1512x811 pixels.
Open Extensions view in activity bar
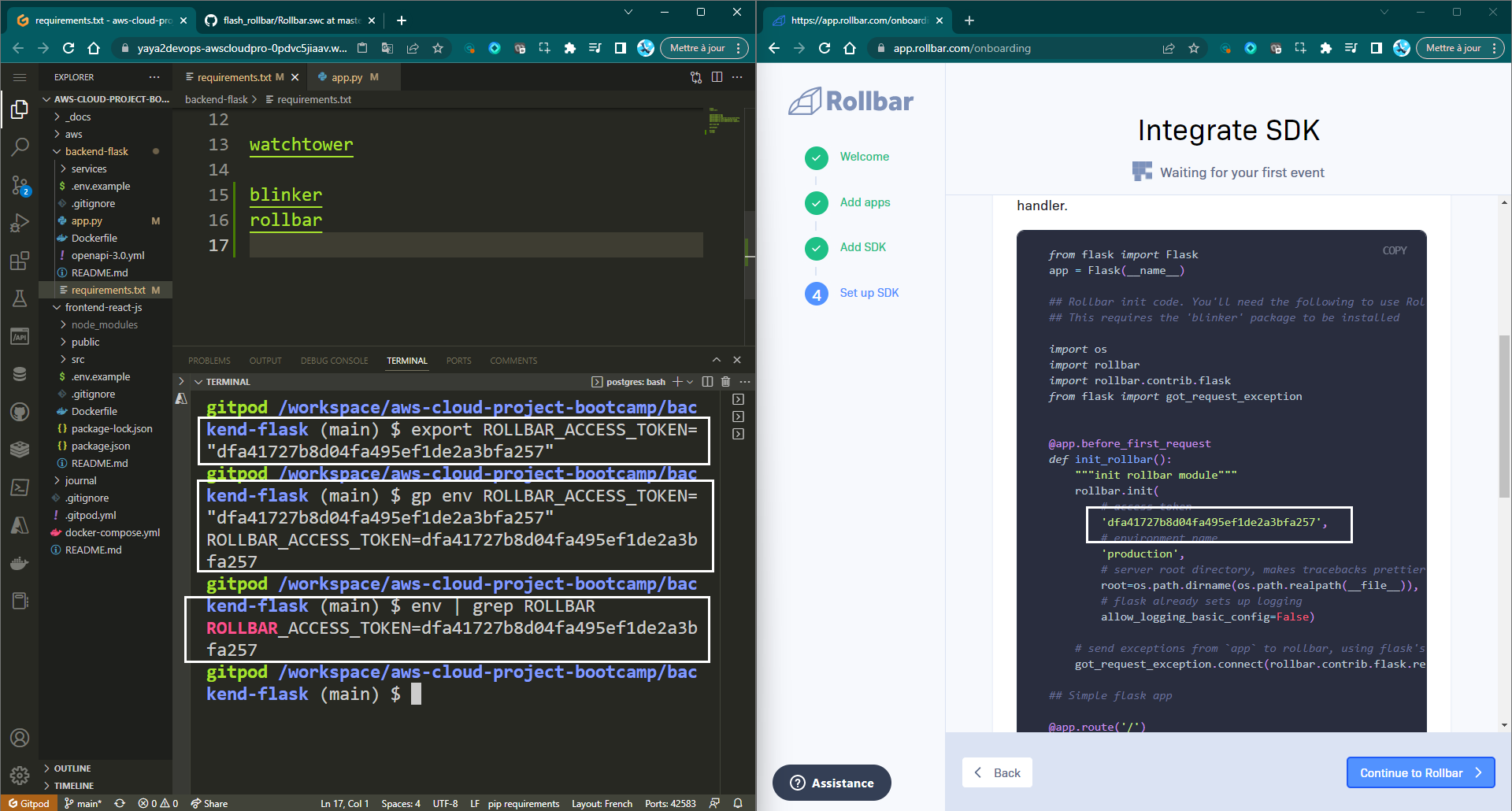pyautogui.click(x=20, y=261)
